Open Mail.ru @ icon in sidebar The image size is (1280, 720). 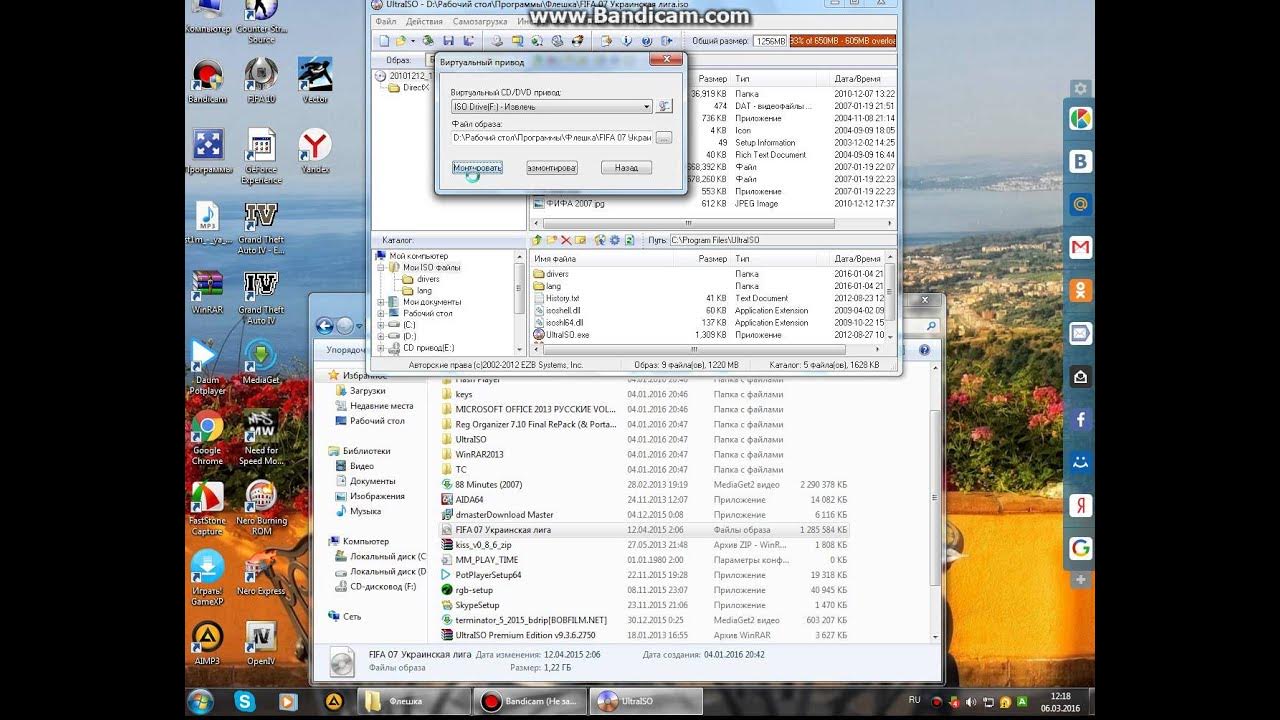(x=1080, y=205)
